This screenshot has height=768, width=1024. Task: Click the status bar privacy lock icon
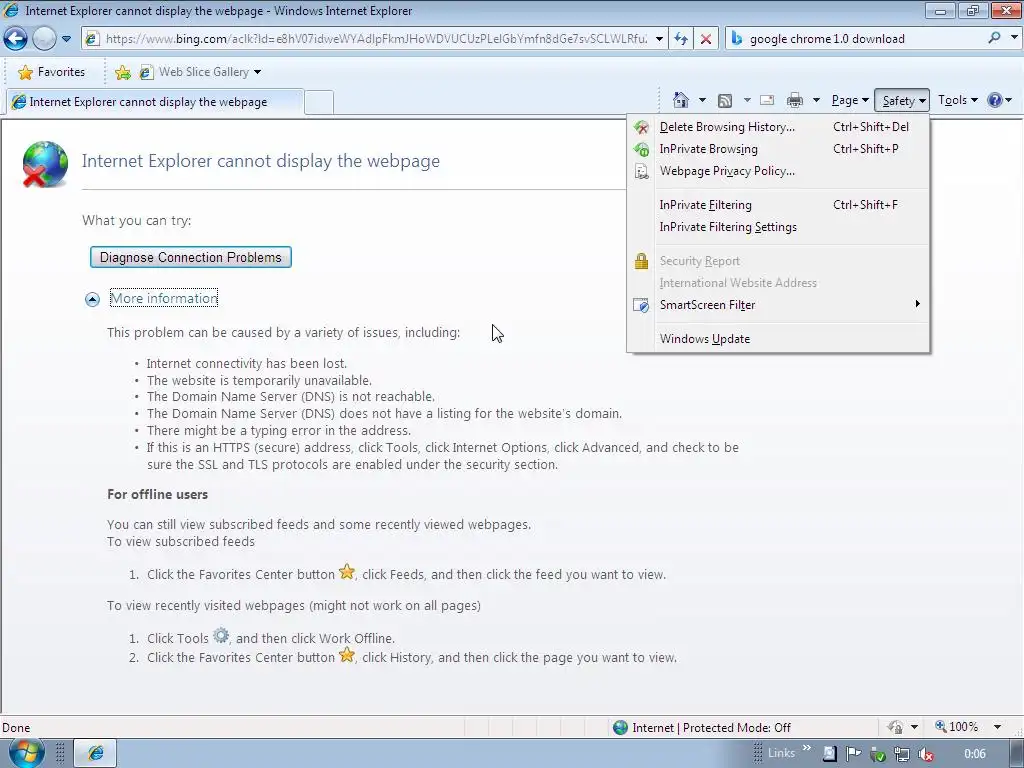click(x=895, y=728)
